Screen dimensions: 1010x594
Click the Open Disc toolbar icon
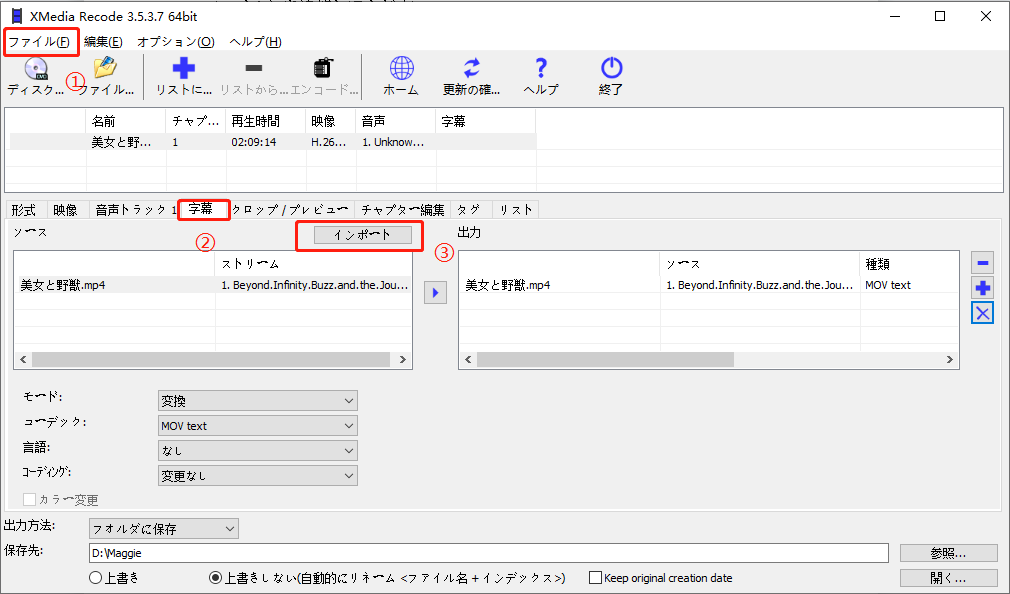pos(36,70)
